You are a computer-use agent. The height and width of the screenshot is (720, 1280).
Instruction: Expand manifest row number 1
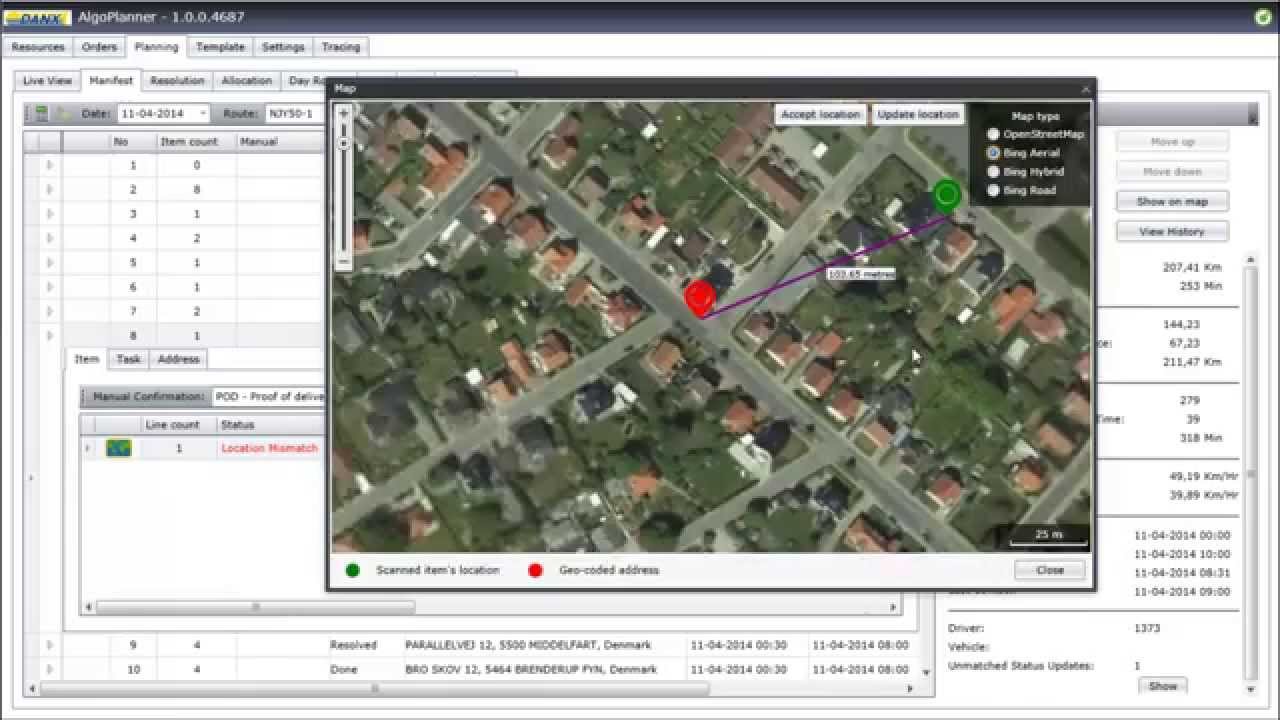pos(49,165)
